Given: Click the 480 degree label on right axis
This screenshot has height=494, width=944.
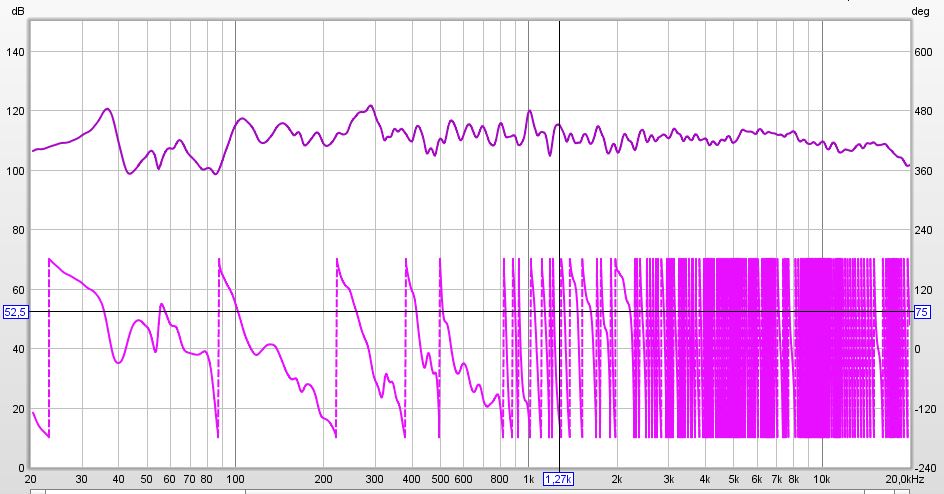Looking at the screenshot, I should click(924, 112).
